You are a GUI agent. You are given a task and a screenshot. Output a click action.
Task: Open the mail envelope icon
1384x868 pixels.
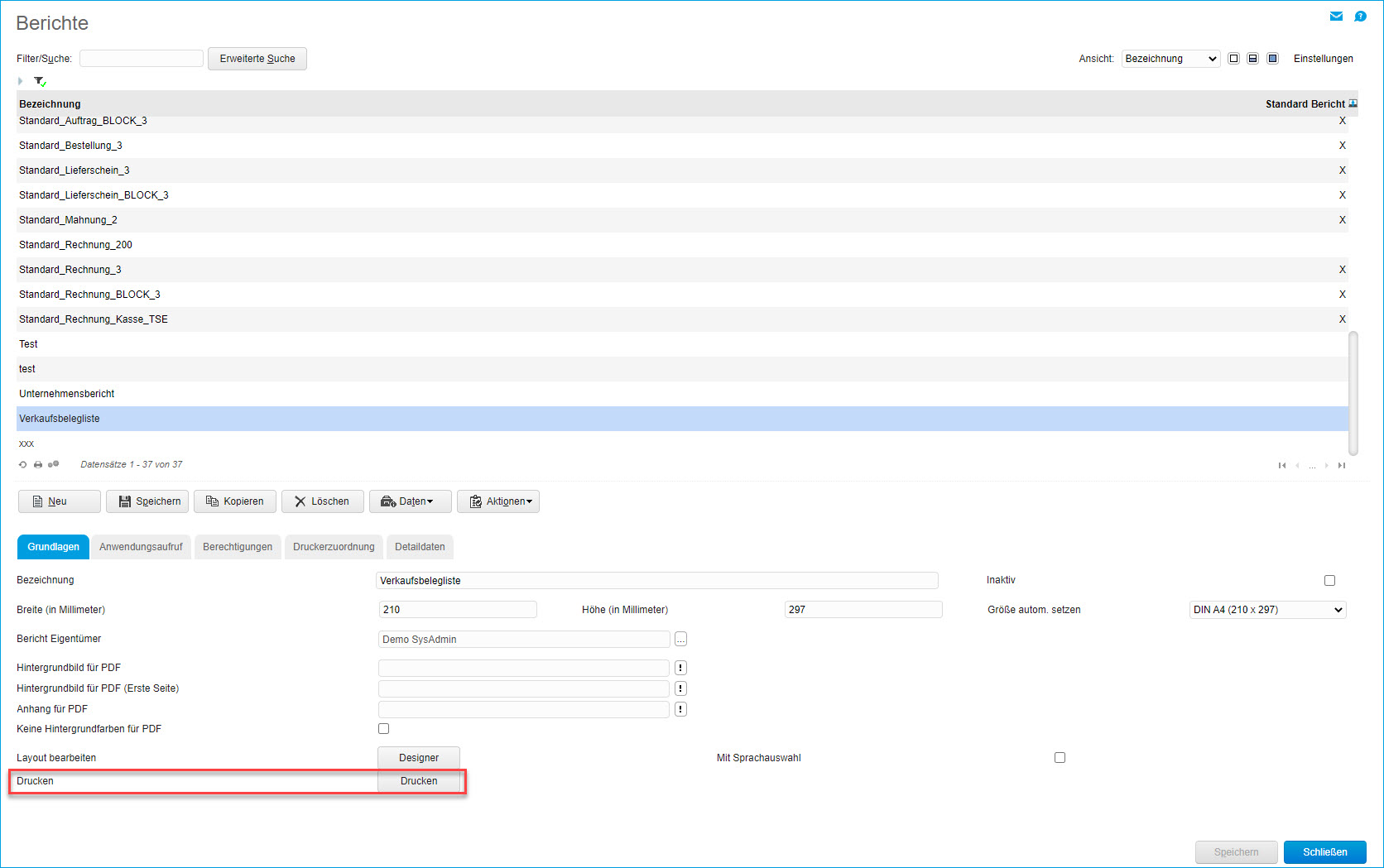pyautogui.click(x=1336, y=17)
